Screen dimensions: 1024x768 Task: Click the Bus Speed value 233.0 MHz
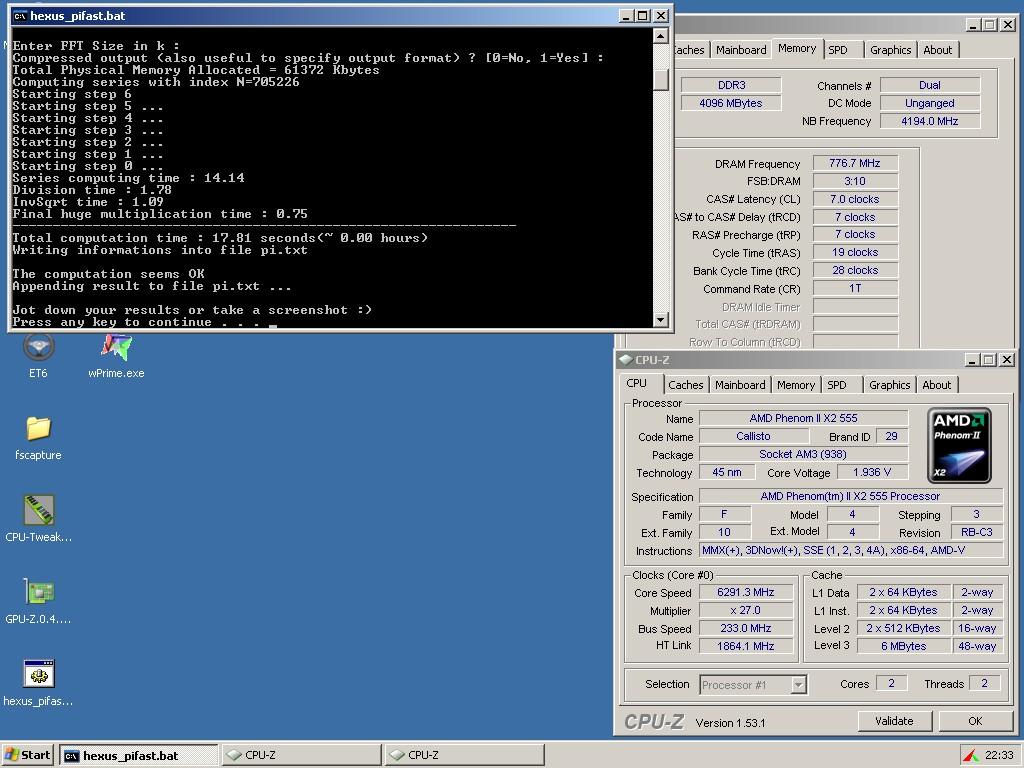(x=746, y=628)
